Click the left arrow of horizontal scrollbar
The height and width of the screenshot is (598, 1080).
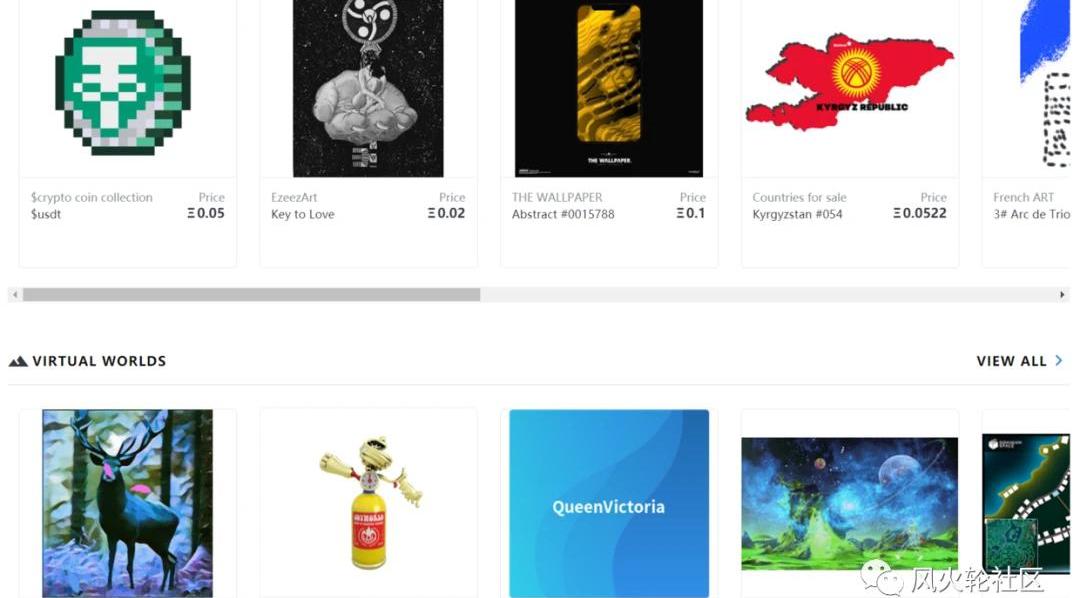click(x=15, y=295)
